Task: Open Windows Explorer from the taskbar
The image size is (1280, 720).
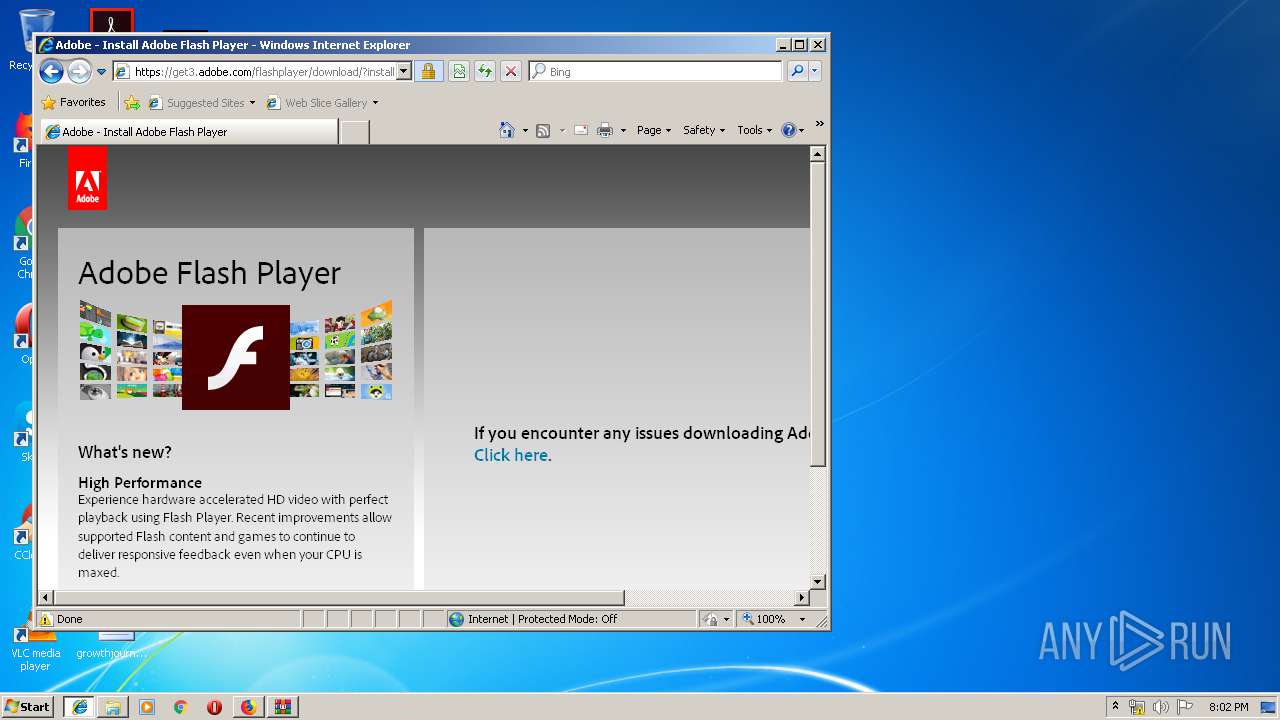Action: (113, 707)
